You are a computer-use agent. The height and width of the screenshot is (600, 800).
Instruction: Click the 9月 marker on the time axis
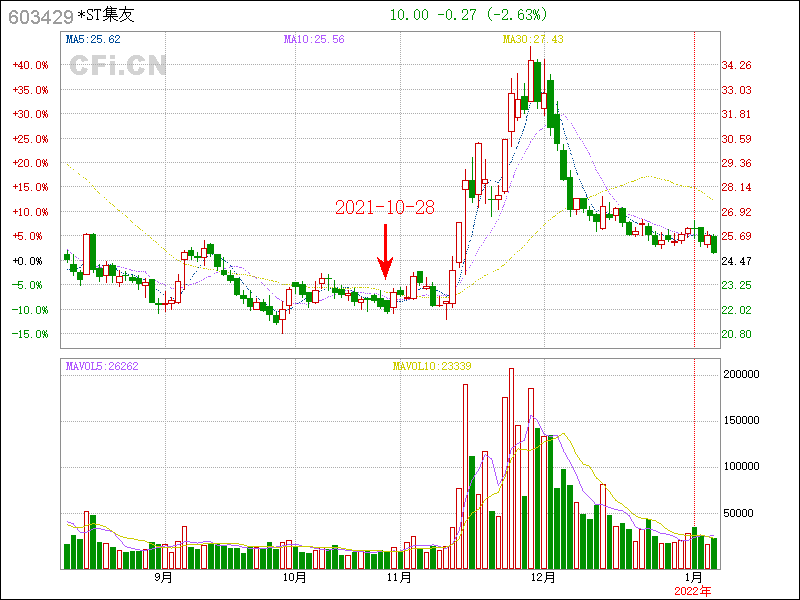pos(164,577)
